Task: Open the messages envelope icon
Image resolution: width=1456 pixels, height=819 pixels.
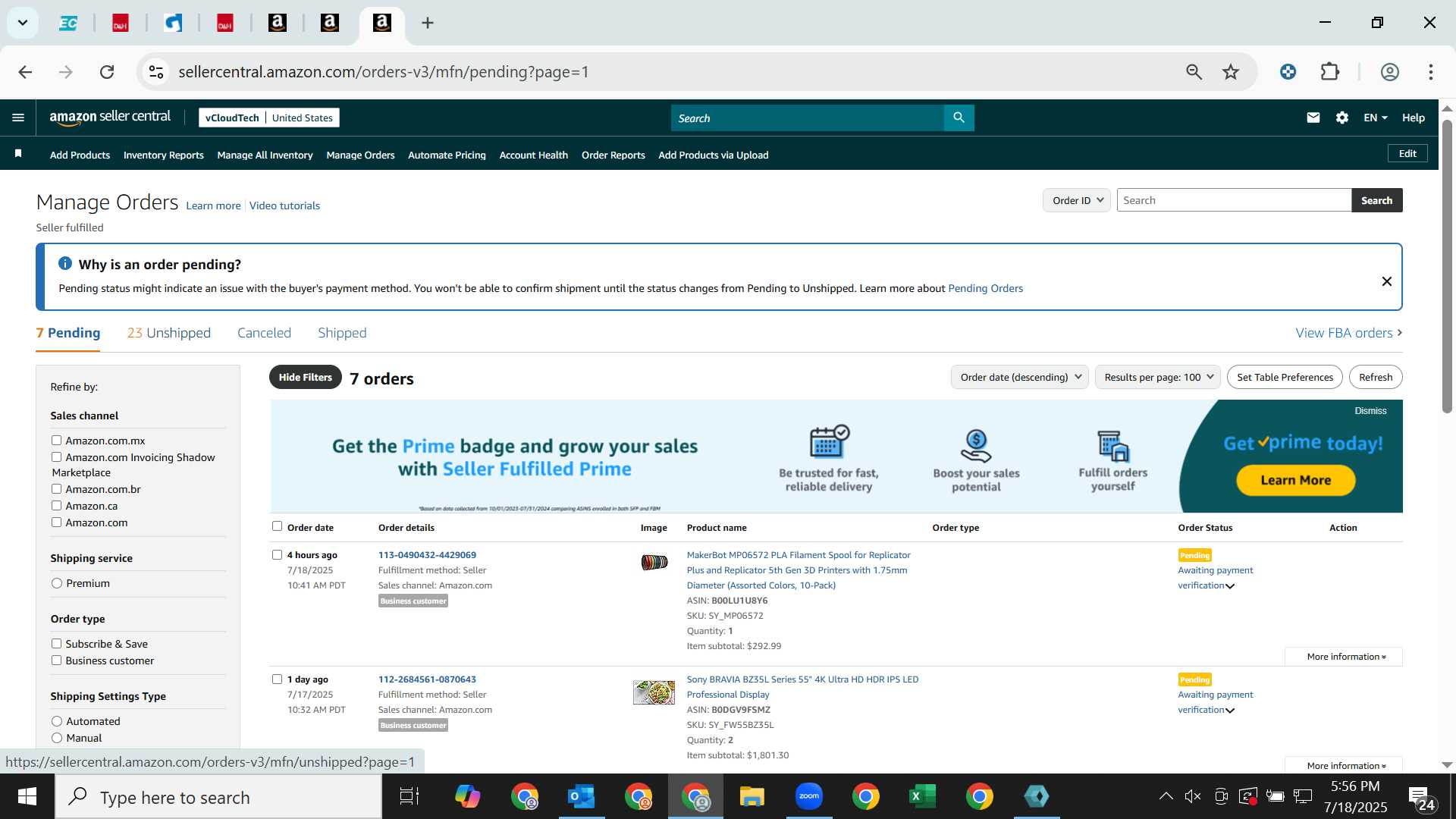Action: [x=1313, y=118]
